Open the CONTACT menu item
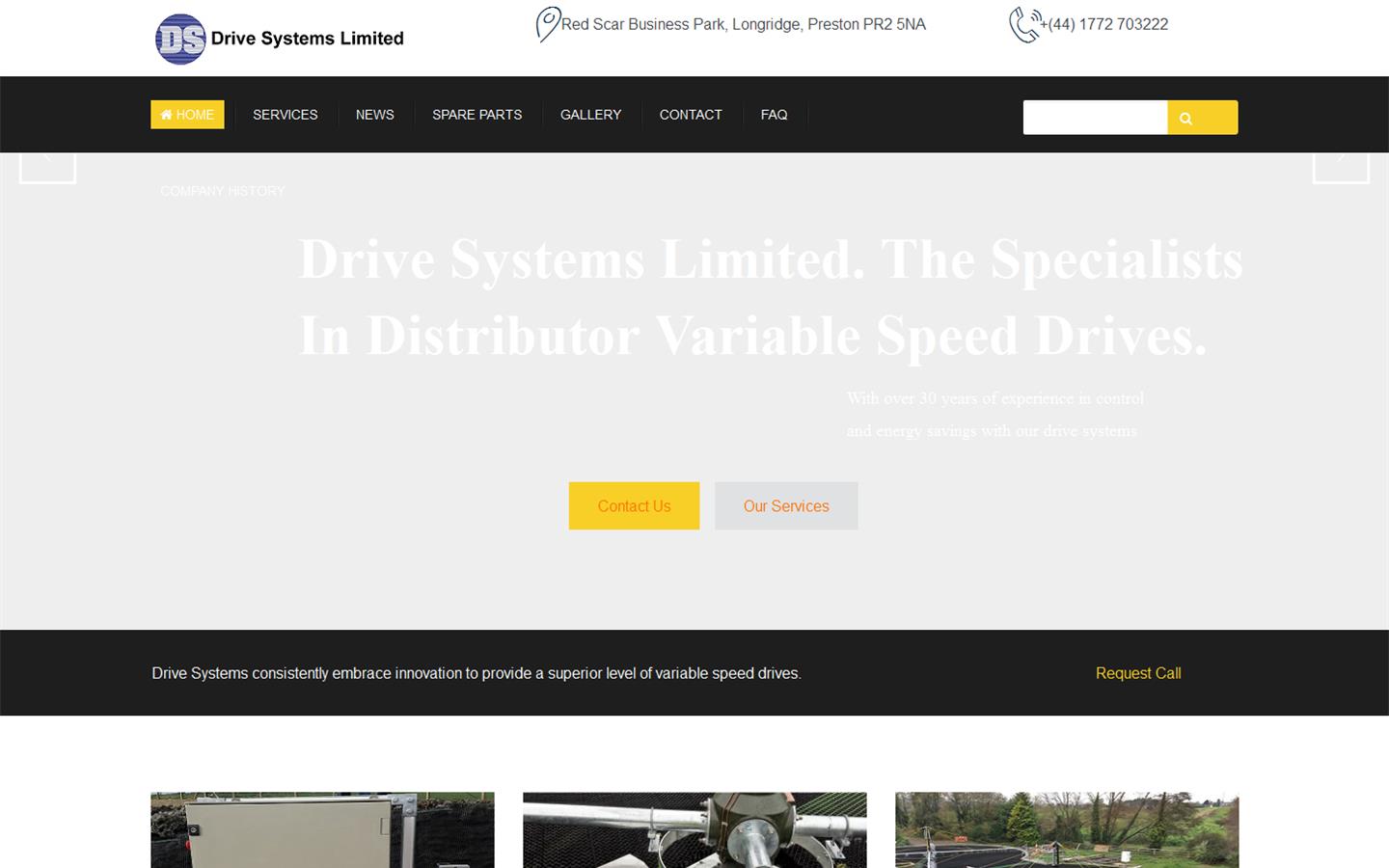Image resolution: width=1389 pixels, height=868 pixels. coord(691,115)
